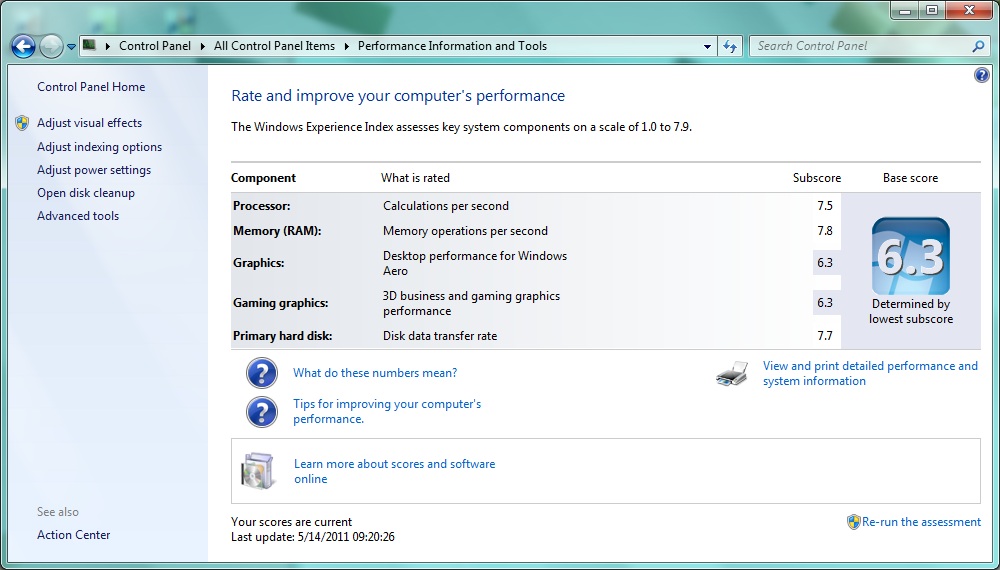Viewport: 1000px width, 570px height.
Task: Minimize the Control Panel window
Action: point(904,10)
